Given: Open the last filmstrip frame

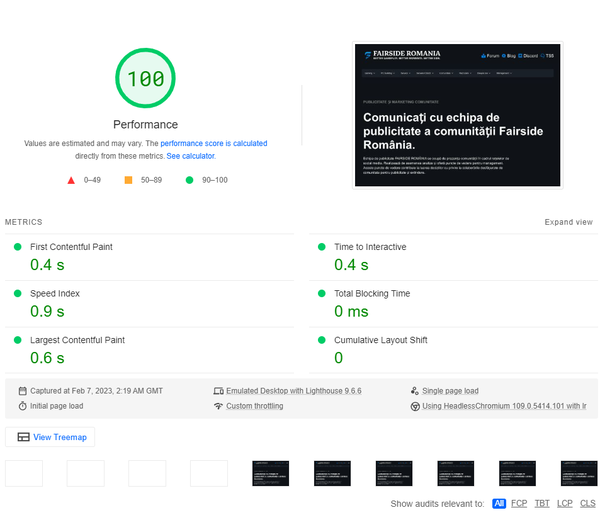Looking at the screenshot, I should coord(579,473).
